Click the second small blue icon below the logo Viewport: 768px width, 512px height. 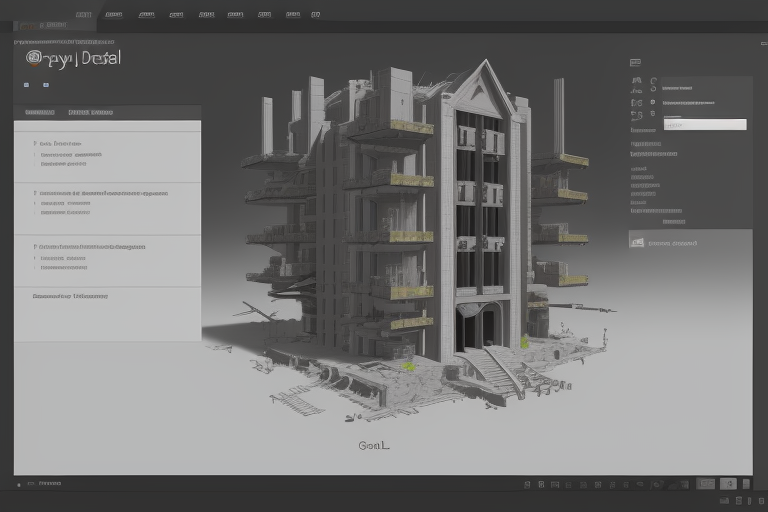(45, 86)
